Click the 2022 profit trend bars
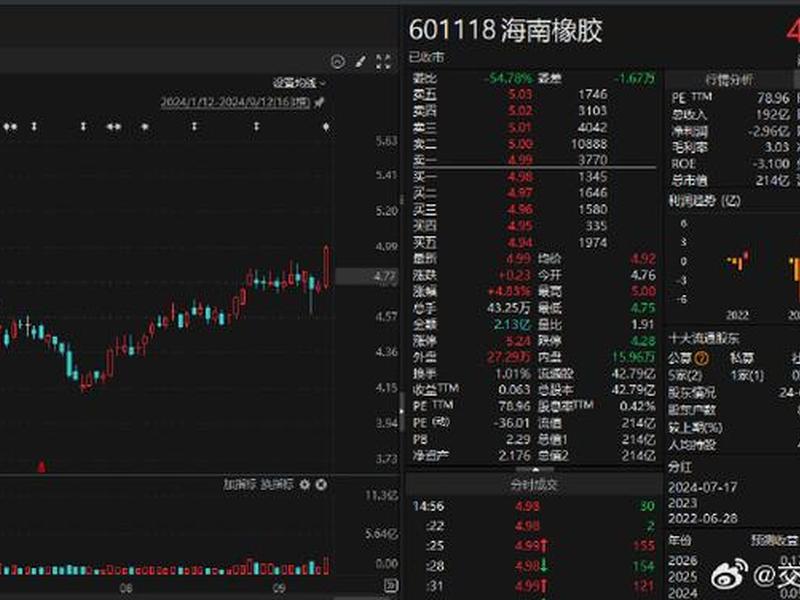 tap(738, 261)
